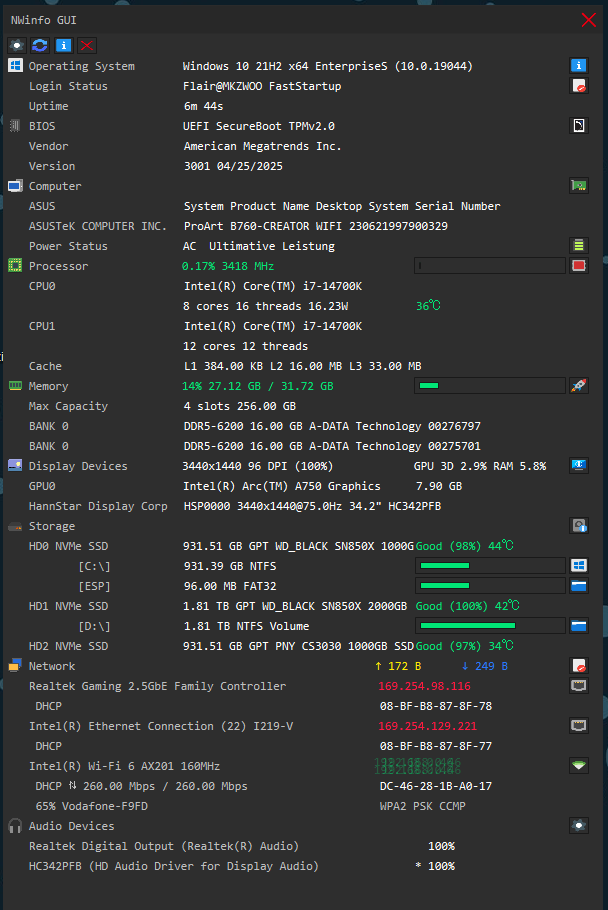The width and height of the screenshot is (608, 910).
Task: Click the Power Status battery icon button
Action: coord(578,245)
